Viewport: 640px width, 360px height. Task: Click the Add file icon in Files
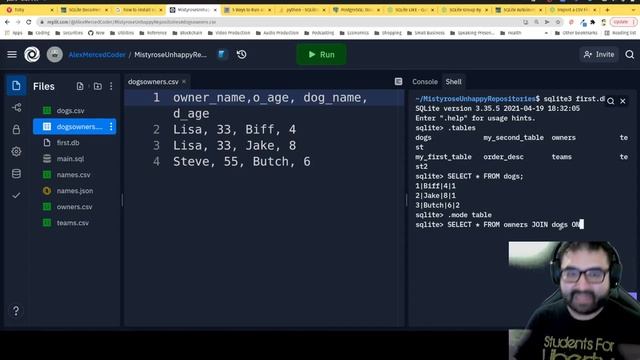coord(80,86)
